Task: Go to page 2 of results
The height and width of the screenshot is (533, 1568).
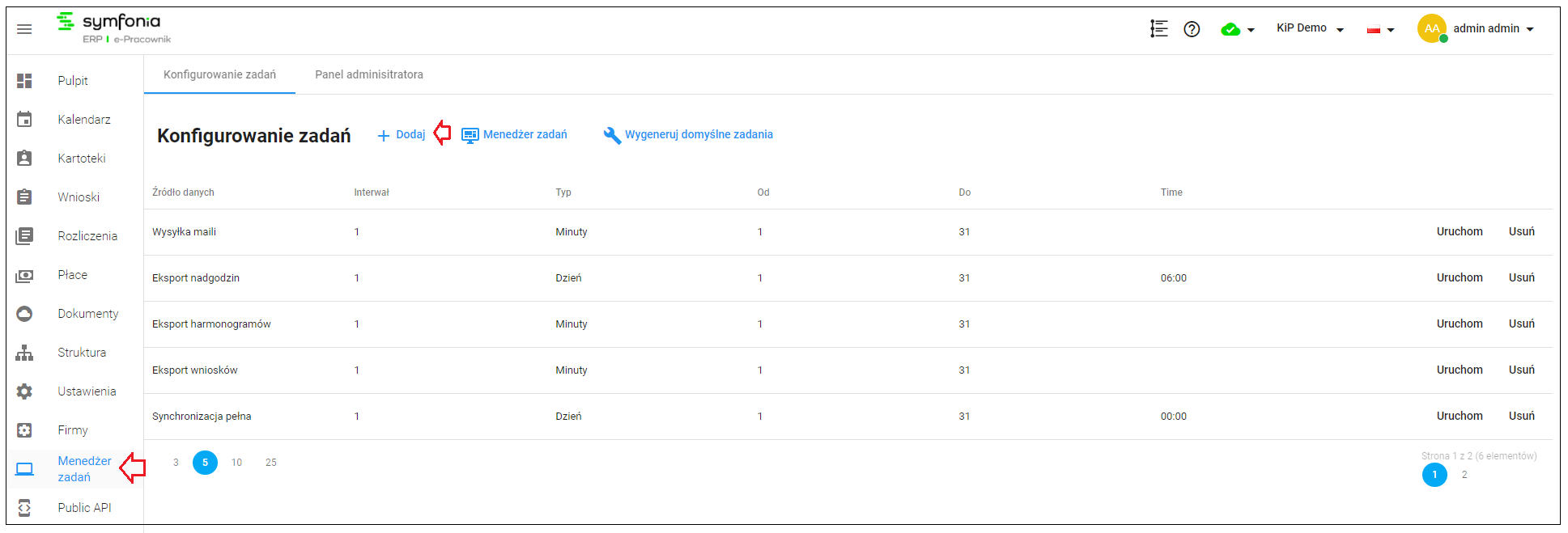Action: tap(1464, 475)
